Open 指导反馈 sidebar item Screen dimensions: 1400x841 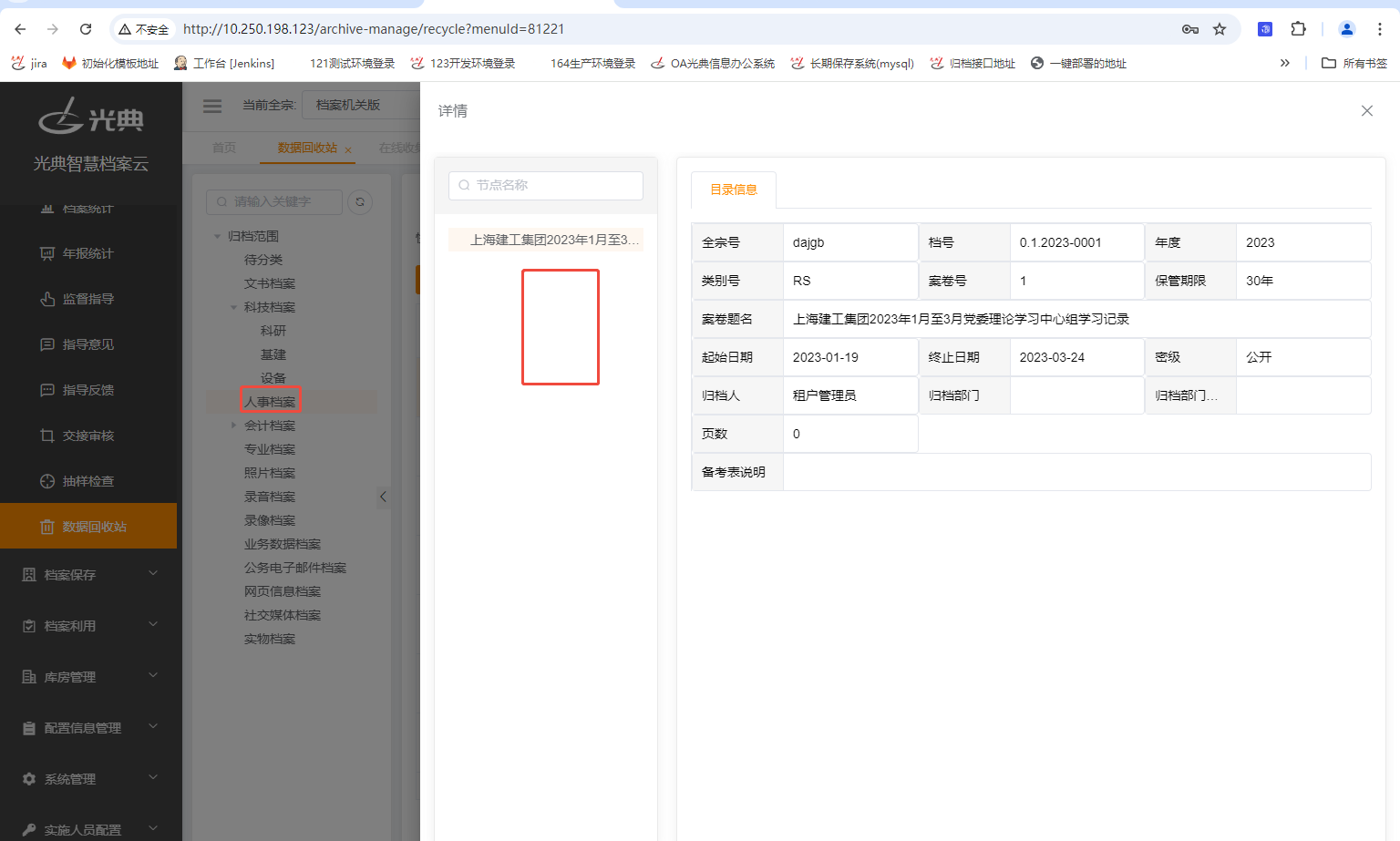tap(88, 390)
